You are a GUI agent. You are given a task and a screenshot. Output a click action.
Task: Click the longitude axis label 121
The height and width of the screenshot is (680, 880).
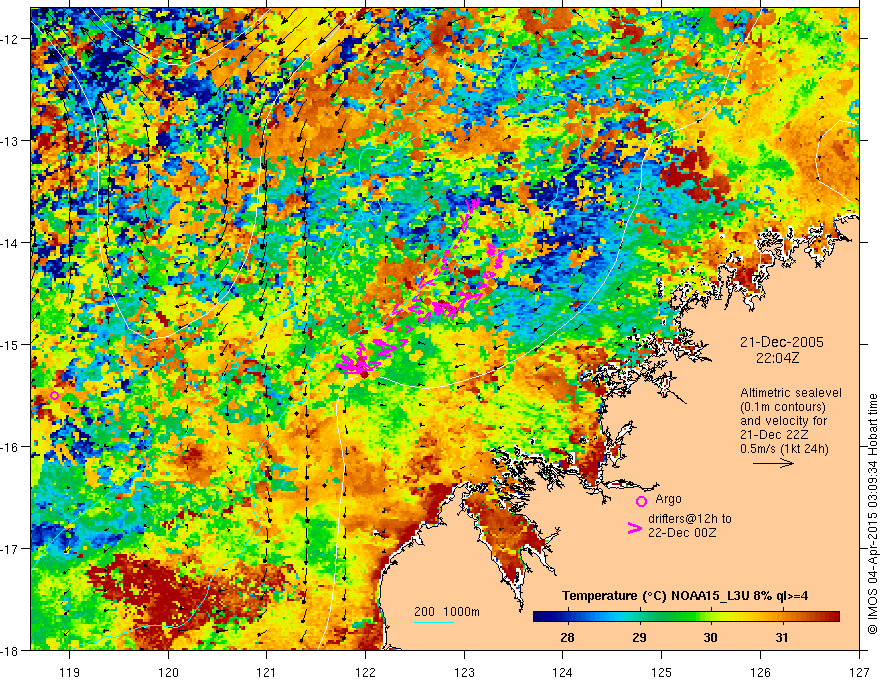point(267,672)
